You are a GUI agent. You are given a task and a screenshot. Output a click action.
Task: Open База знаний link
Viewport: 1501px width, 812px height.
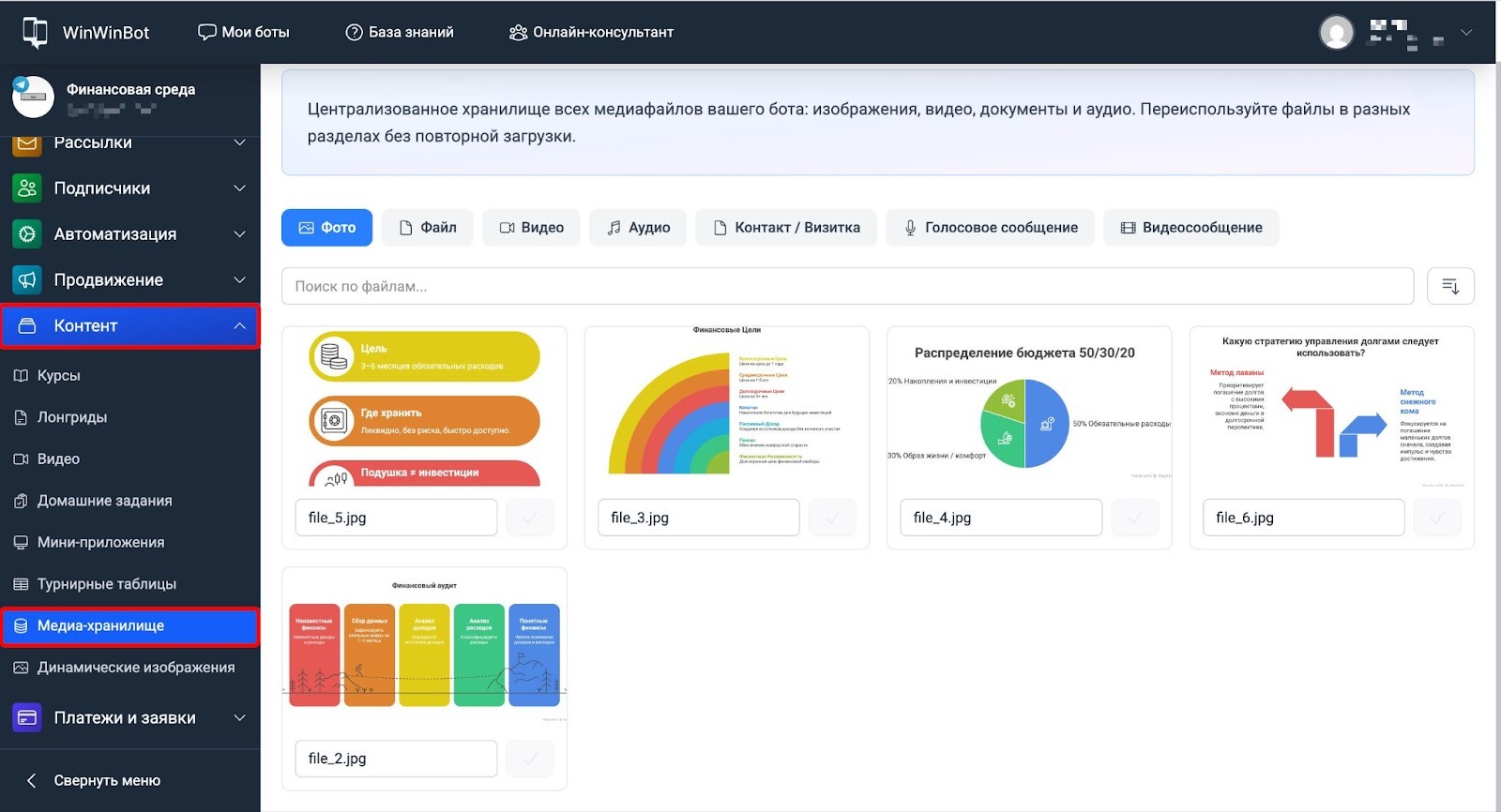pyautogui.click(x=400, y=32)
